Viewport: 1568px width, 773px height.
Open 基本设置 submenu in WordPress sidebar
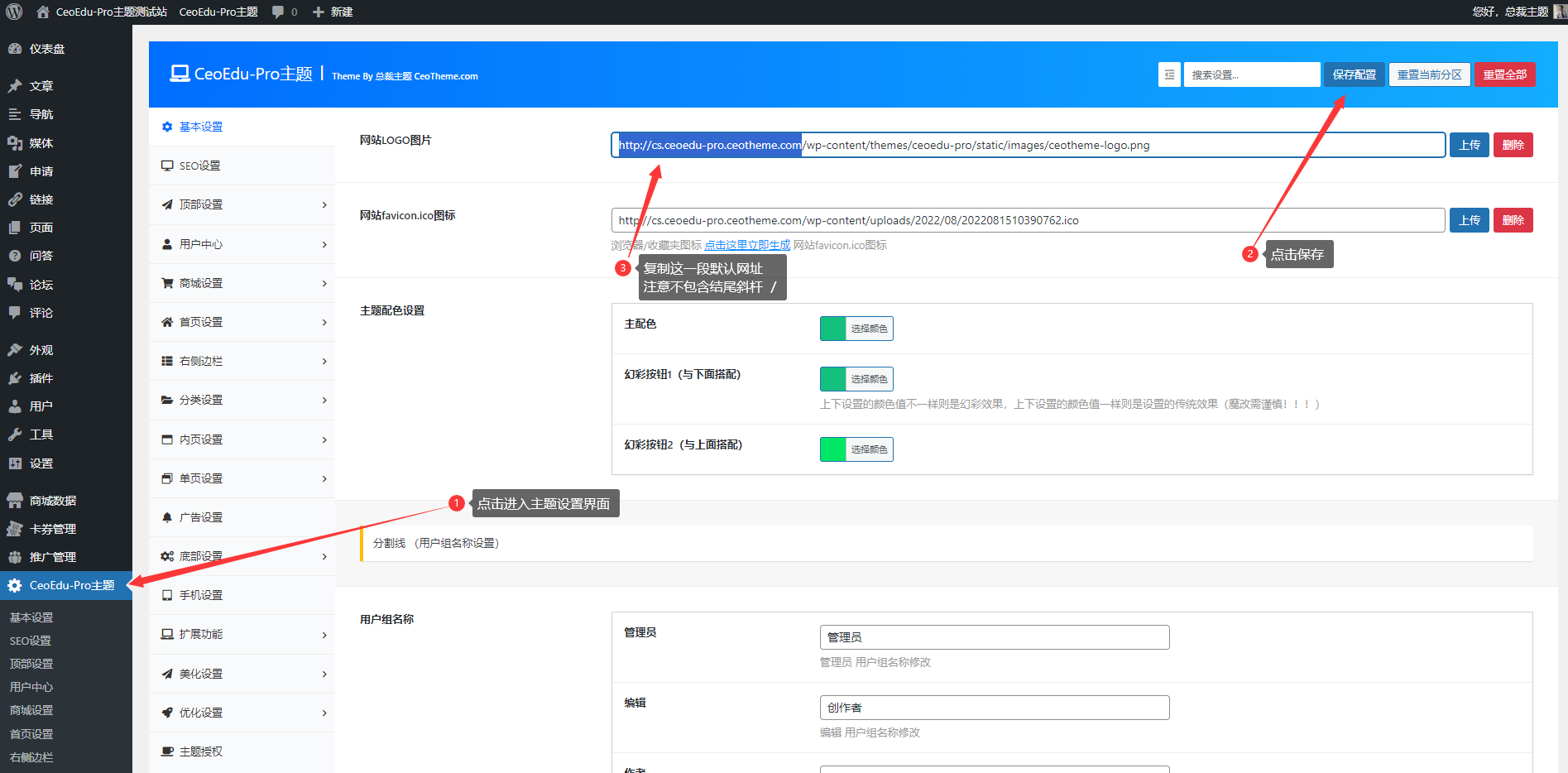coord(31,617)
